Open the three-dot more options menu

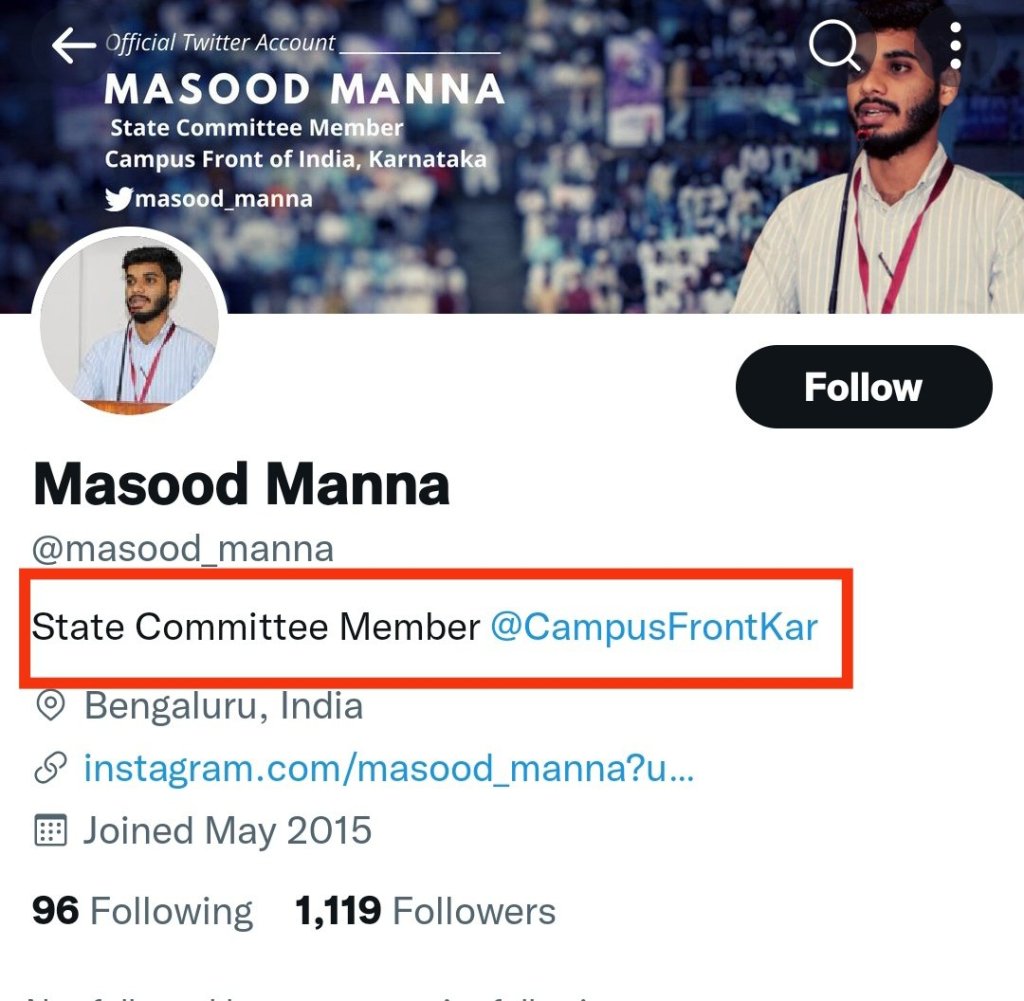point(956,45)
